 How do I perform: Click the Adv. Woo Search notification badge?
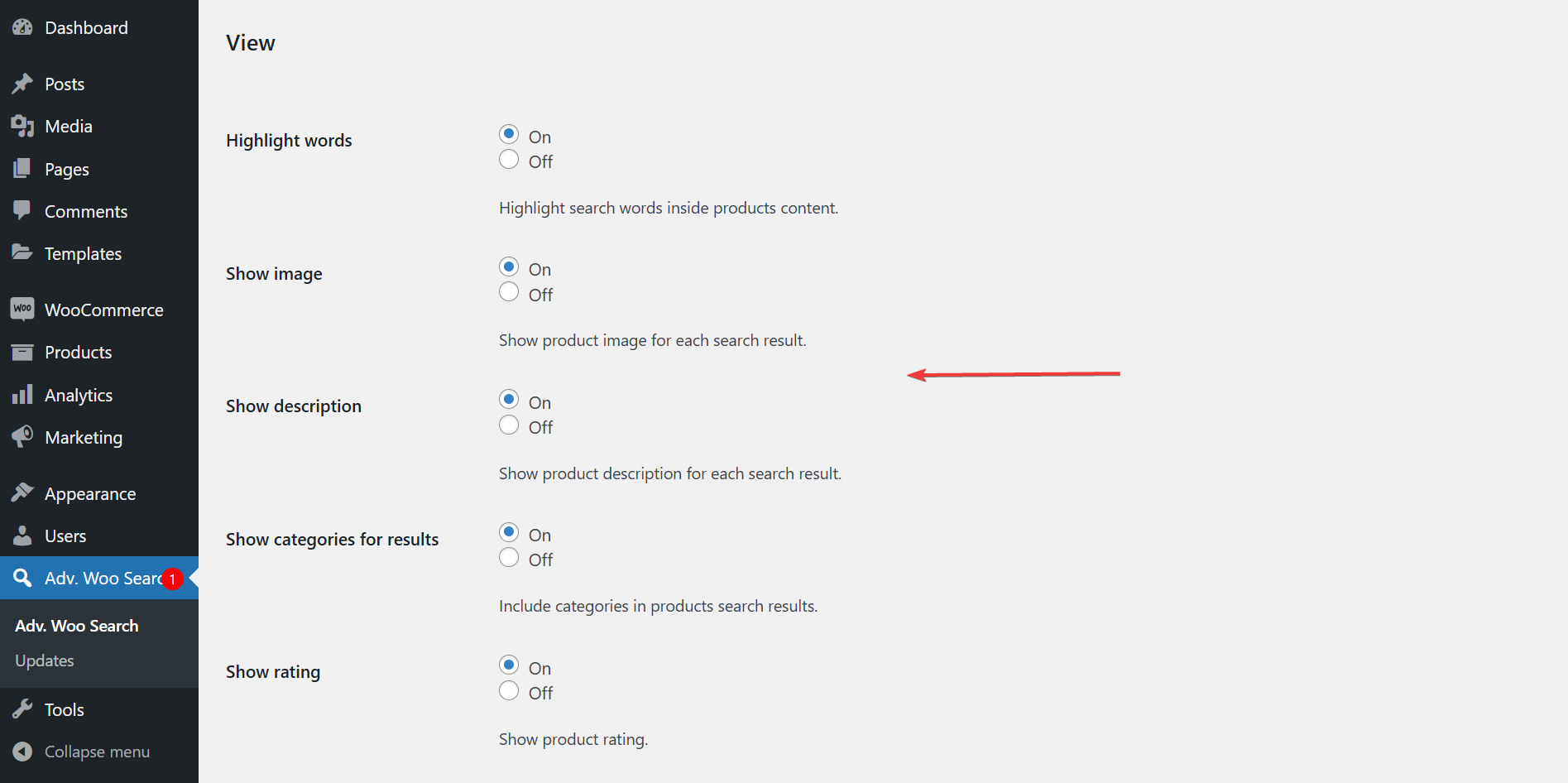[172, 579]
